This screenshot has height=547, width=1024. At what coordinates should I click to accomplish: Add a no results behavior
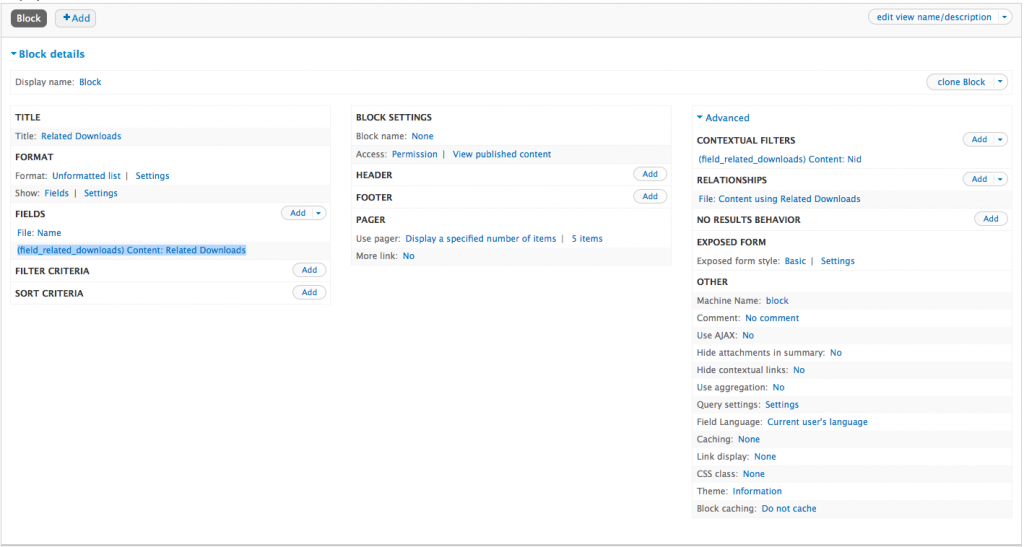pyautogui.click(x=990, y=219)
